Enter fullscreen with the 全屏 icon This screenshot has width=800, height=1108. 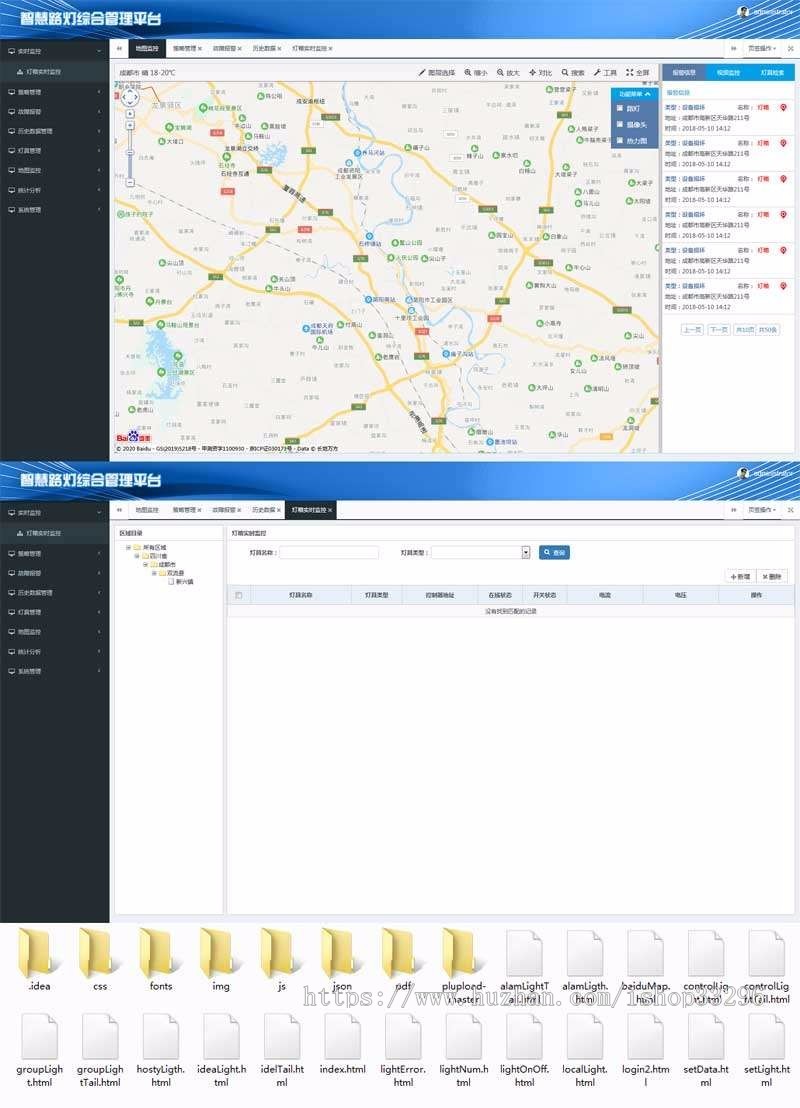(x=634, y=71)
